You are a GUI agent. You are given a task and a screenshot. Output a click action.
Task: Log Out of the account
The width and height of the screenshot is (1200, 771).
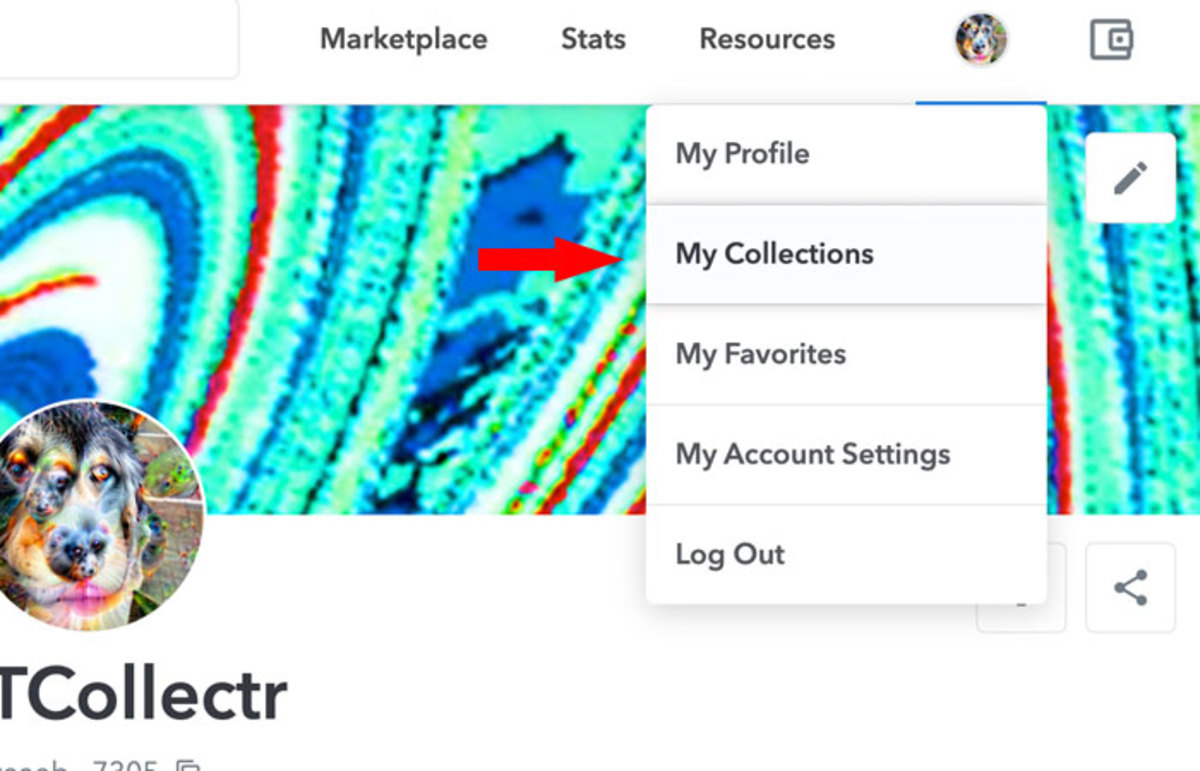click(x=730, y=554)
